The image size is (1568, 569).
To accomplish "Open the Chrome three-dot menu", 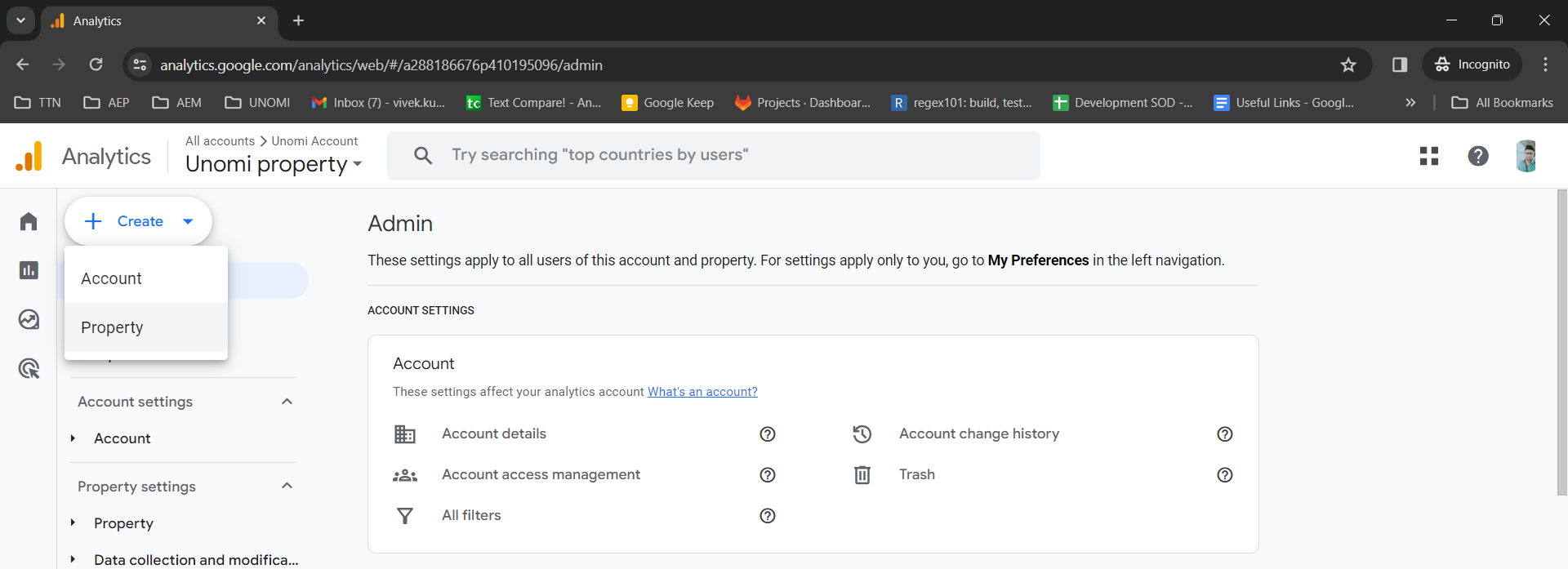I will [1545, 64].
